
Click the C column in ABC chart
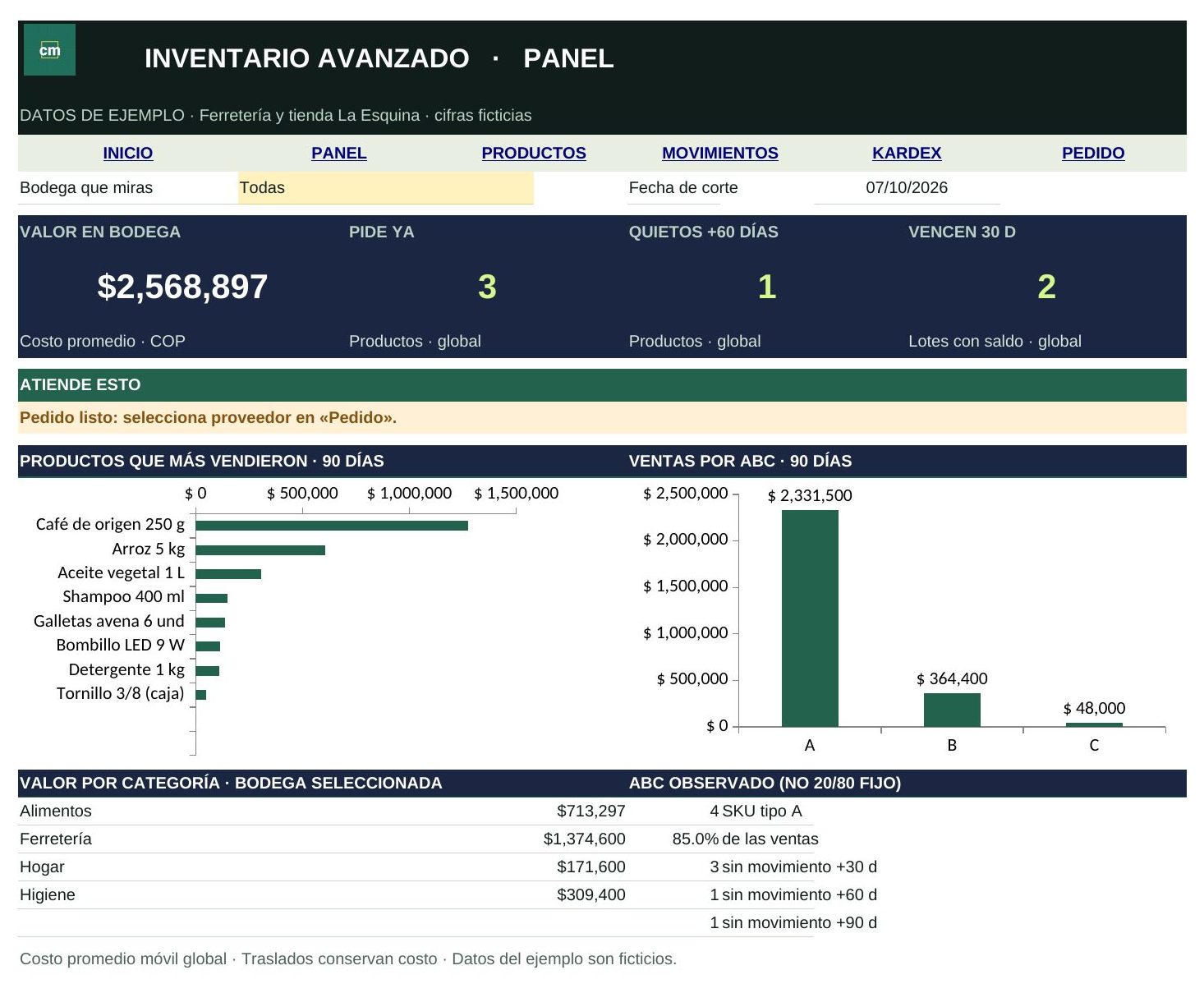click(x=1094, y=724)
